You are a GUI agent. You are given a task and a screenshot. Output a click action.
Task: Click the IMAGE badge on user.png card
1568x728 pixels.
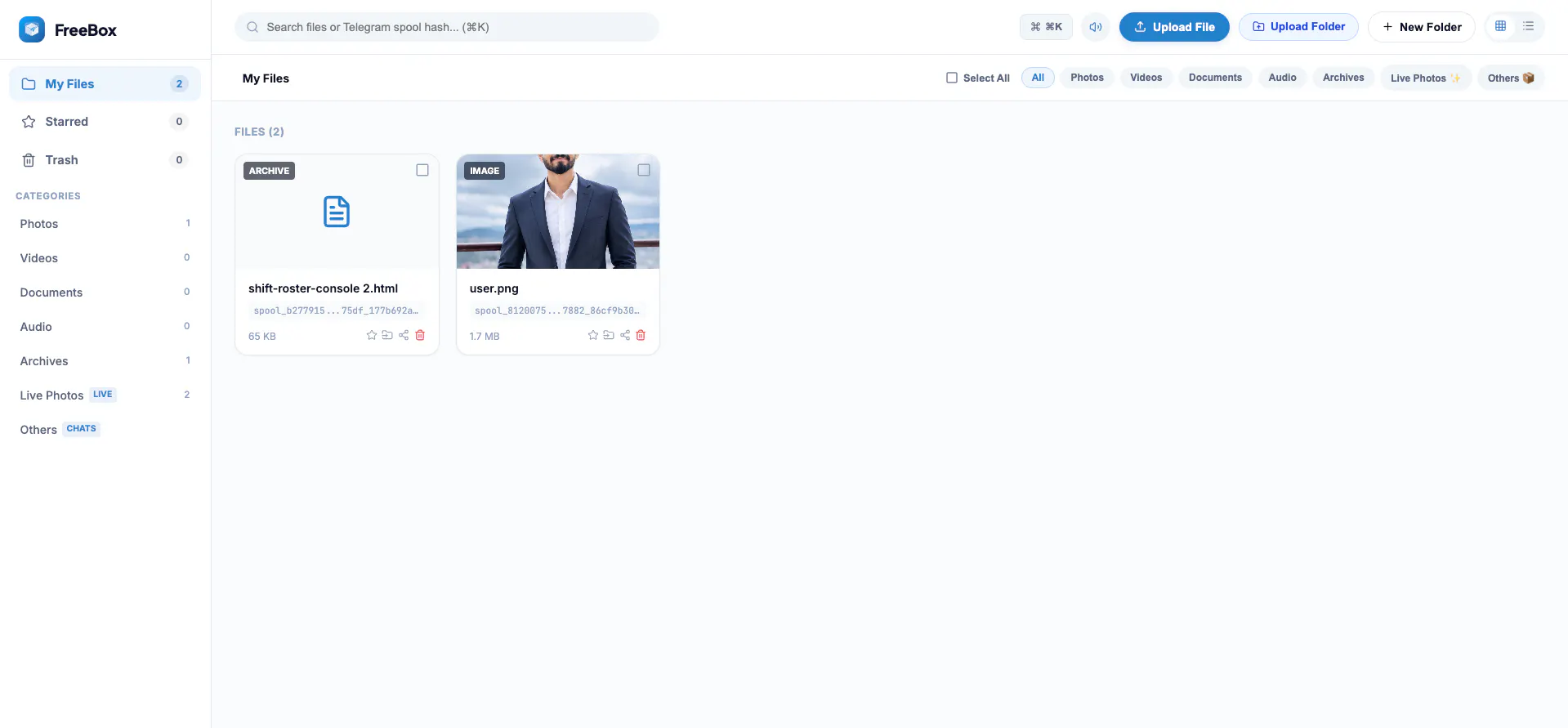[x=485, y=171]
